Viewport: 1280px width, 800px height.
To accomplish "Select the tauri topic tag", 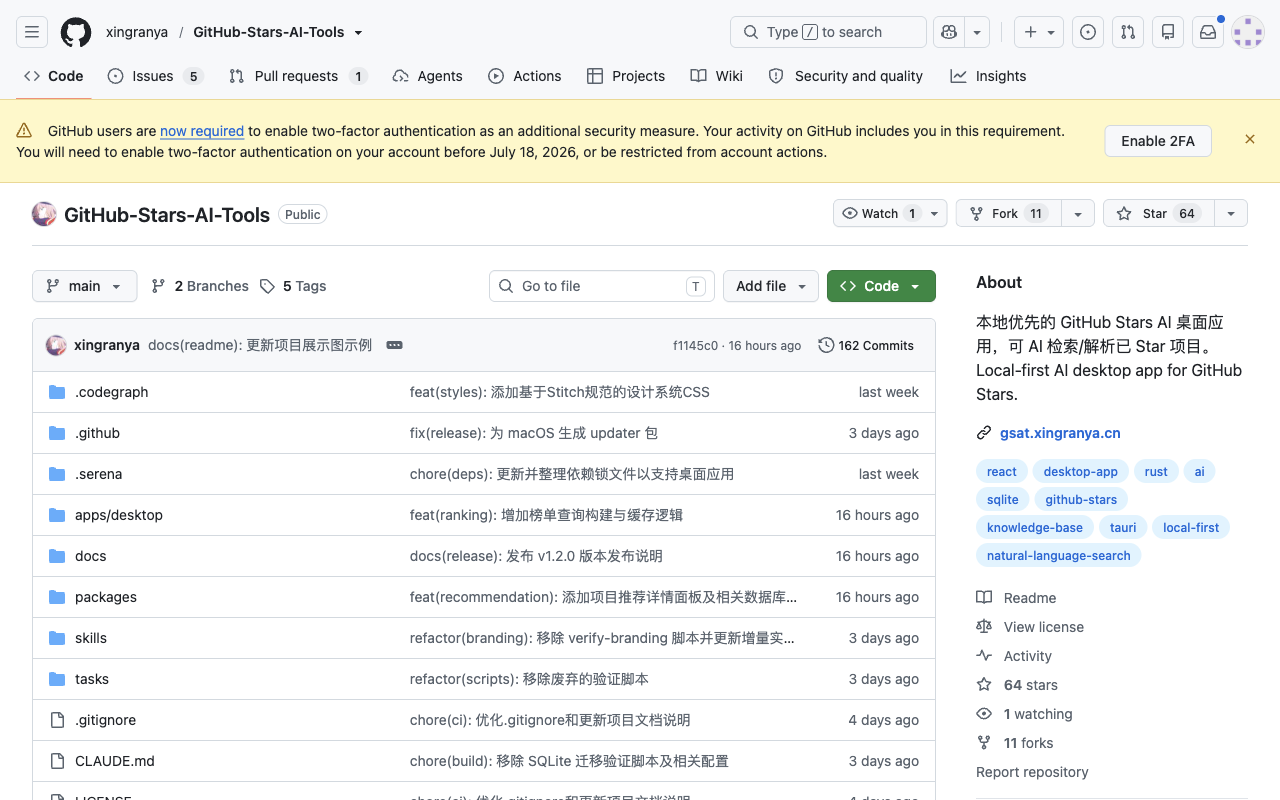I will (1123, 528).
